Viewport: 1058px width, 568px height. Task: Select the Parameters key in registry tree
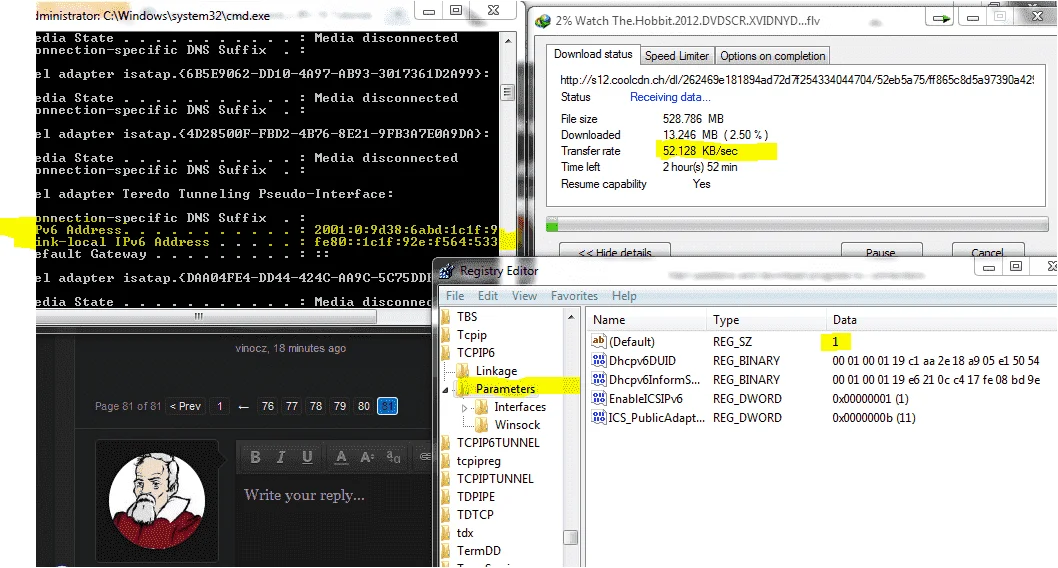505,389
